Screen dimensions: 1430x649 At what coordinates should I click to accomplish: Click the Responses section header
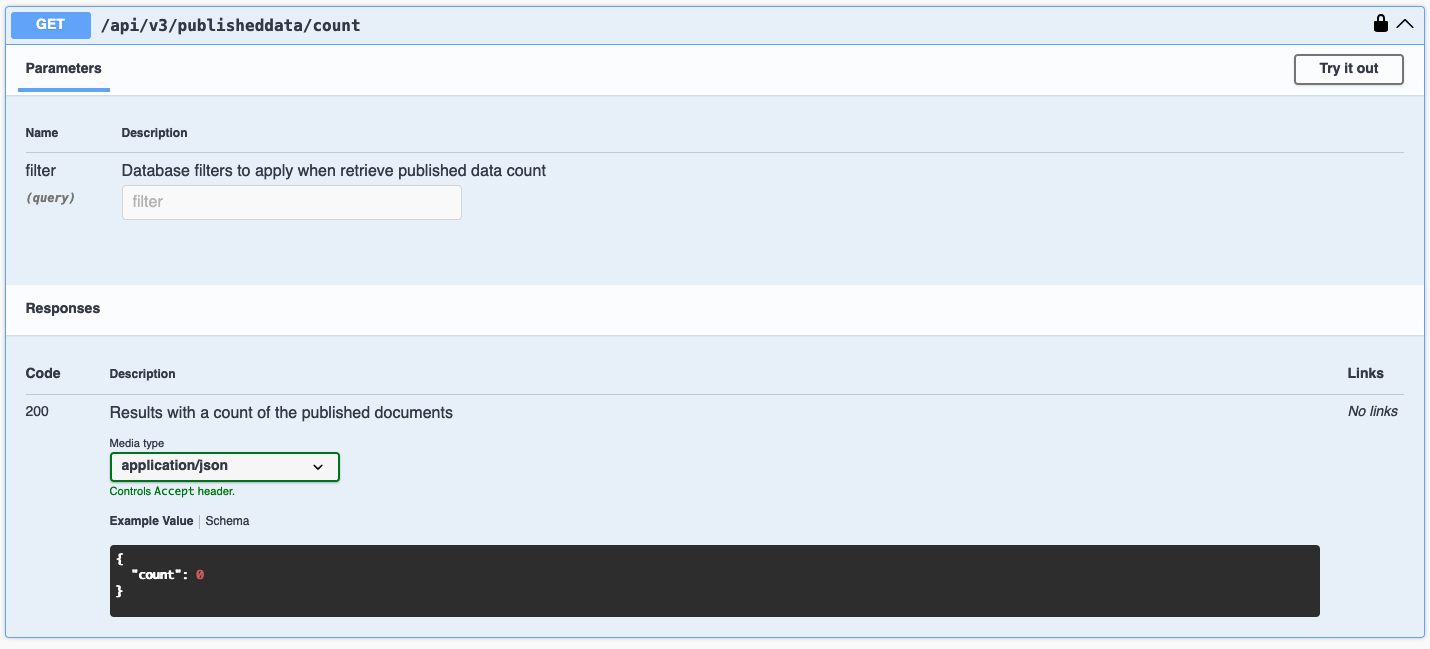tap(63, 309)
